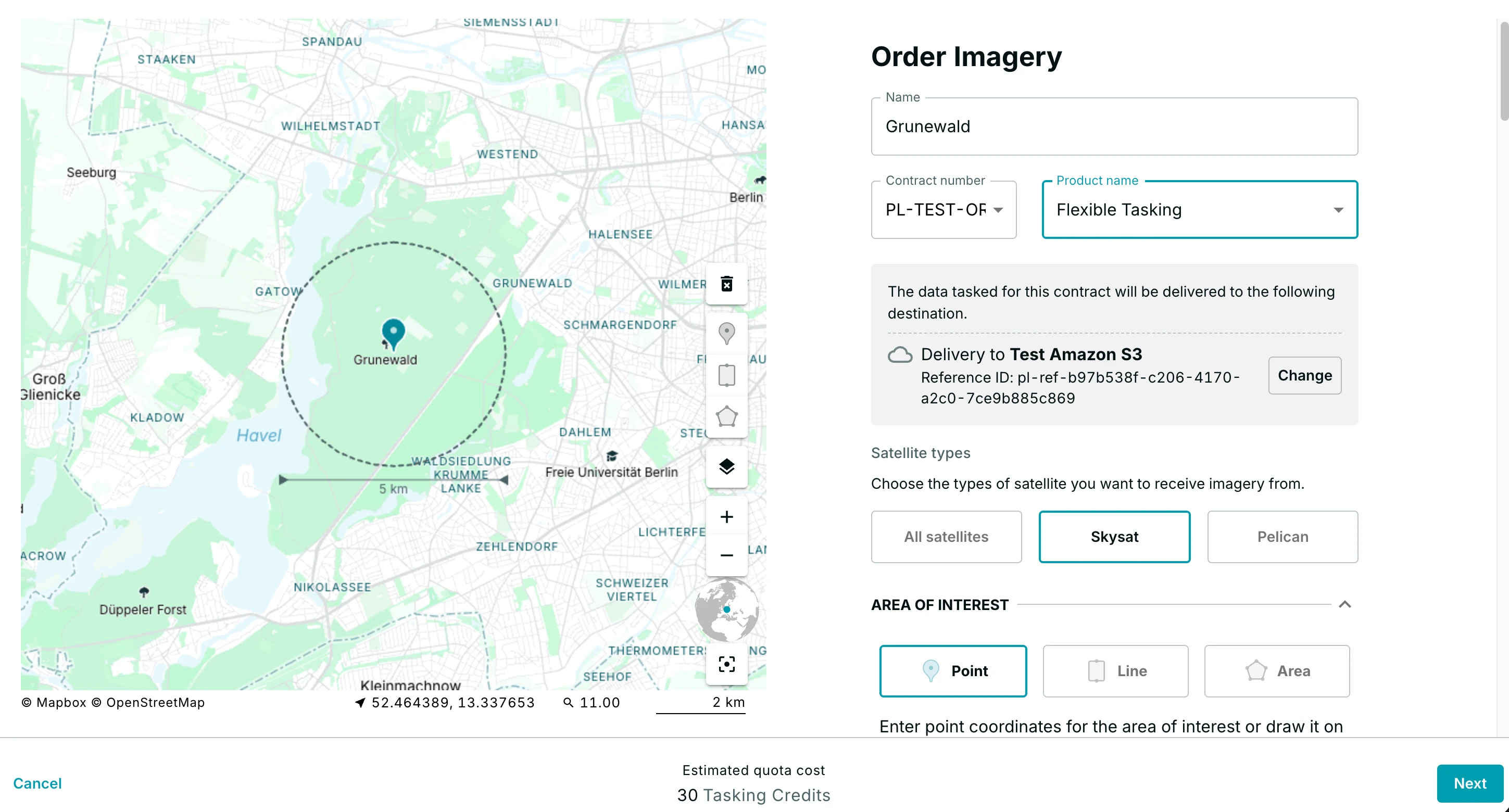Switch to the Line area of interest mode
1509x812 pixels.
[x=1114, y=671]
